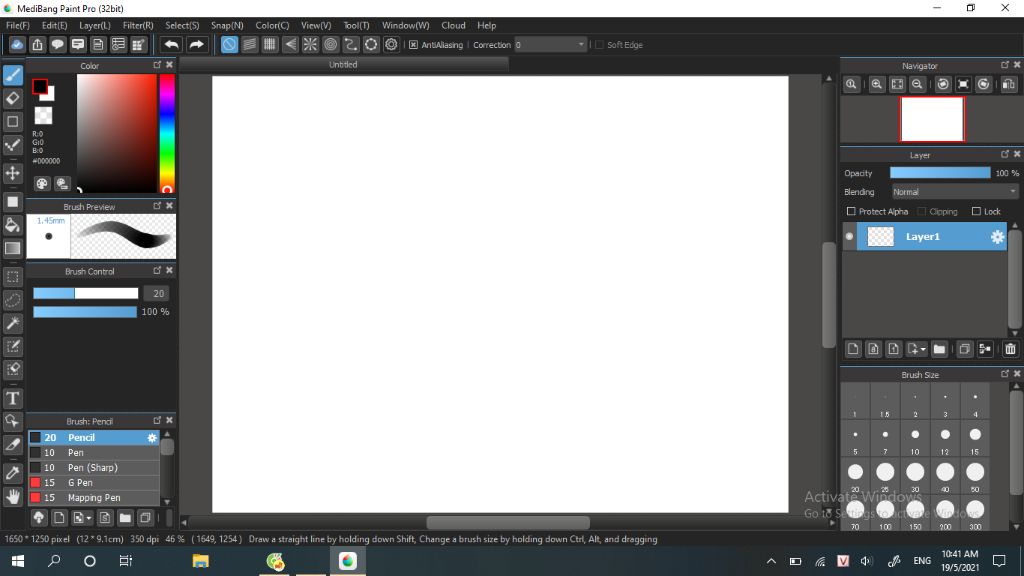This screenshot has height=576, width=1024.
Task: Select the Gradient tool
Action: point(12,248)
